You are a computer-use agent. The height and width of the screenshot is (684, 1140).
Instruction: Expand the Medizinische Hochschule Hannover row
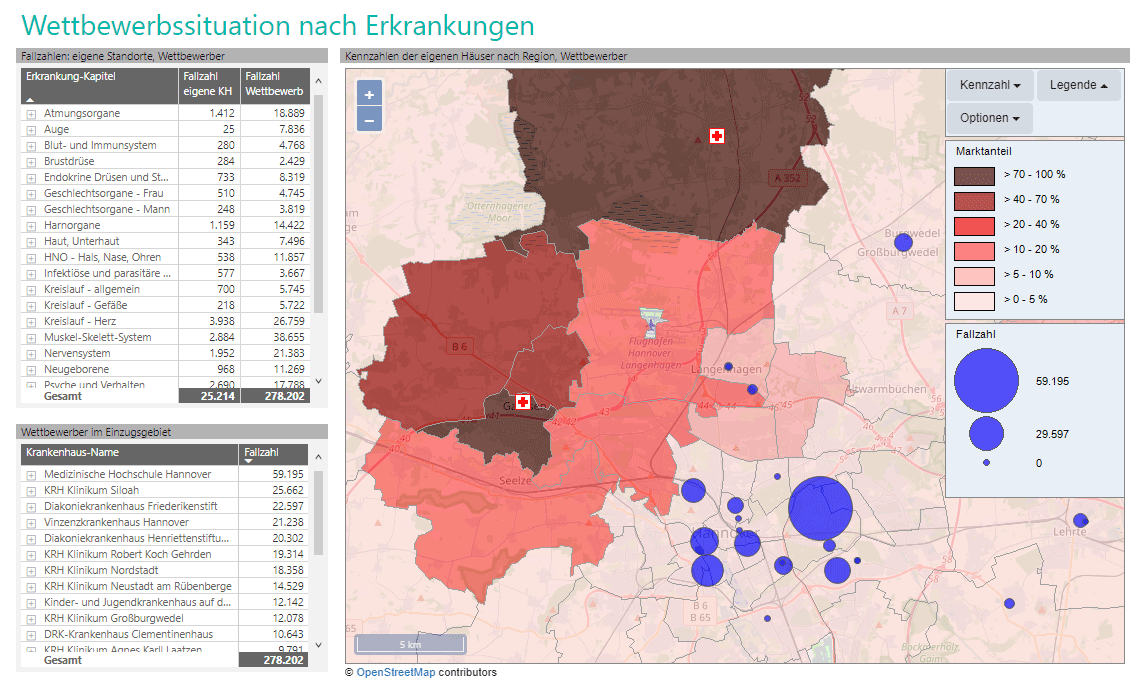click(x=31, y=474)
